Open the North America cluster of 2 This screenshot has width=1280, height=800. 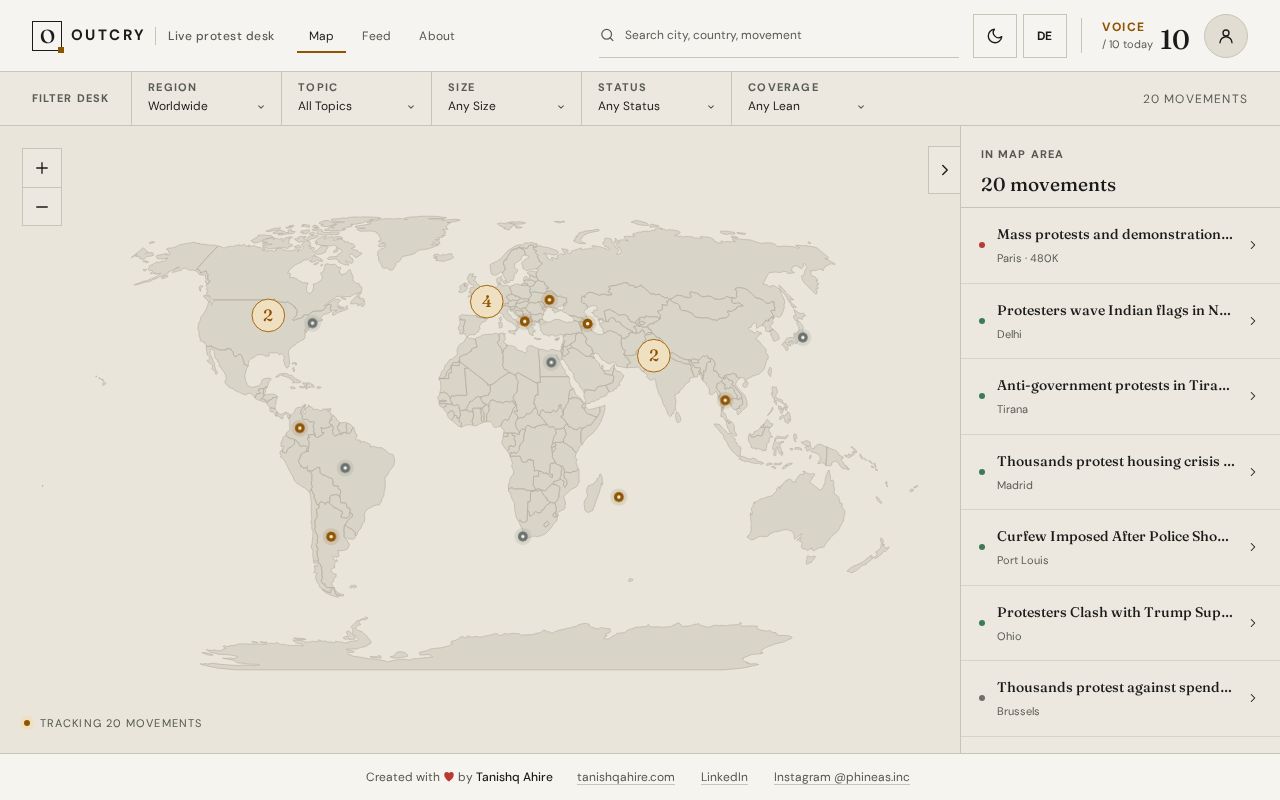[x=268, y=315]
